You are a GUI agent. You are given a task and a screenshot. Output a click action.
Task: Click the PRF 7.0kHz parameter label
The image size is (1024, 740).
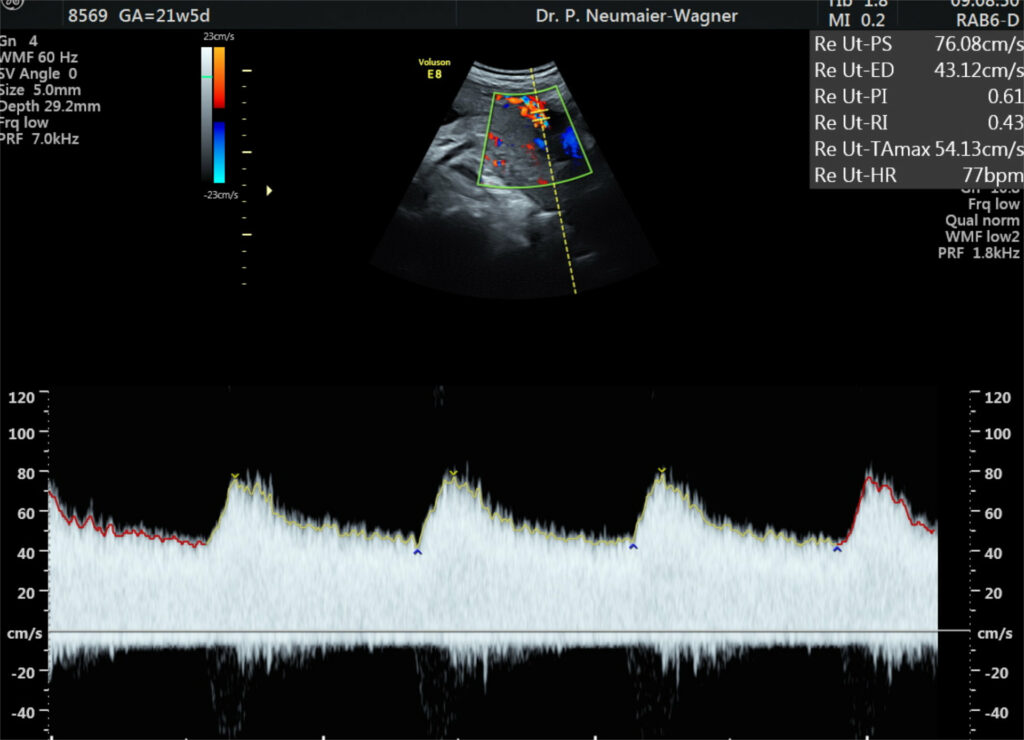point(39,139)
